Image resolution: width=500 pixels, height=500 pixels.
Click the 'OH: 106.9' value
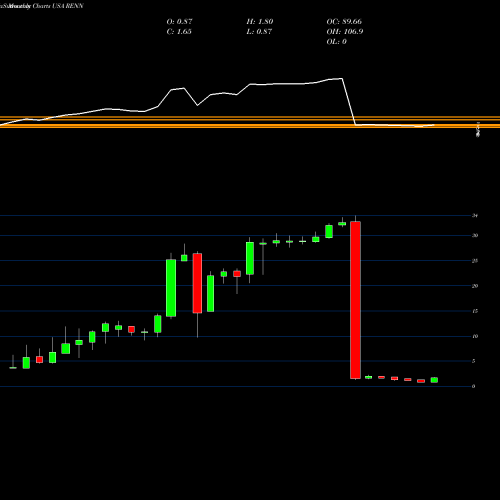pyautogui.click(x=345, y=32)
